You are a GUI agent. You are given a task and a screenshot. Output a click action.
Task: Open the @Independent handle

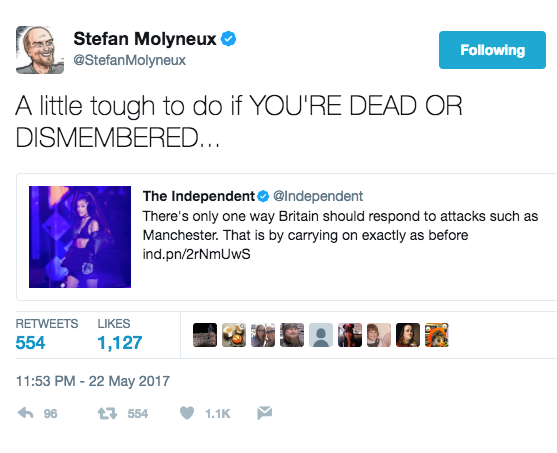tap(318, 196)
